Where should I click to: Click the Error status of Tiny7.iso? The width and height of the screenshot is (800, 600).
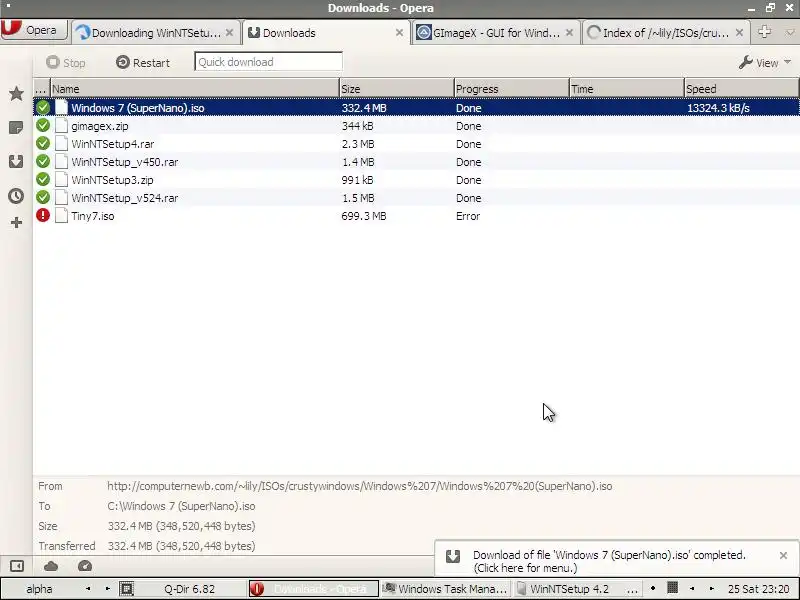coord(468,216)
